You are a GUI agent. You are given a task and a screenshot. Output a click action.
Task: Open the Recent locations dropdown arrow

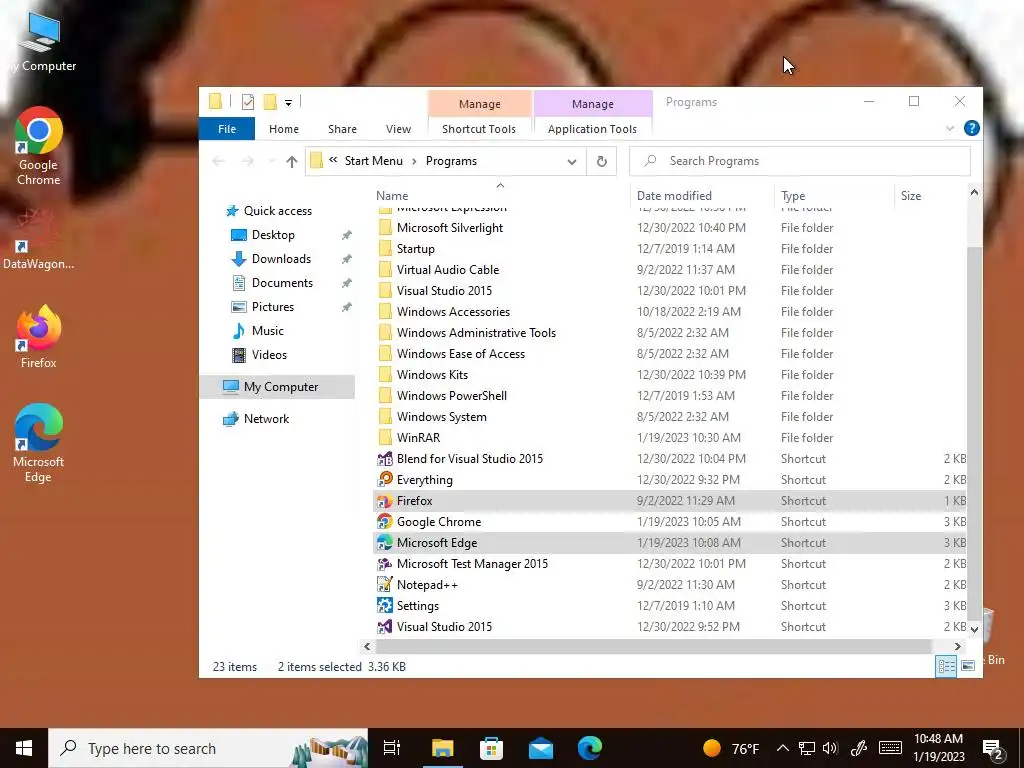coord(272,161)
